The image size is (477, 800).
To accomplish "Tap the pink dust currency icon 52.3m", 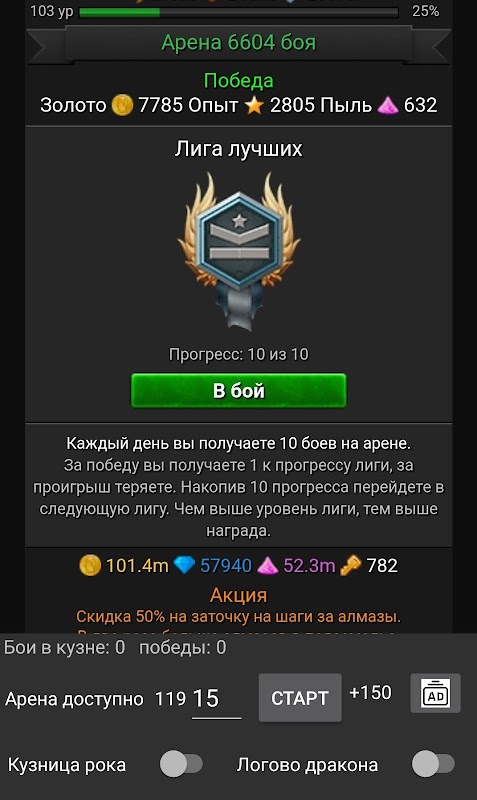I will (x=267, y=565).
